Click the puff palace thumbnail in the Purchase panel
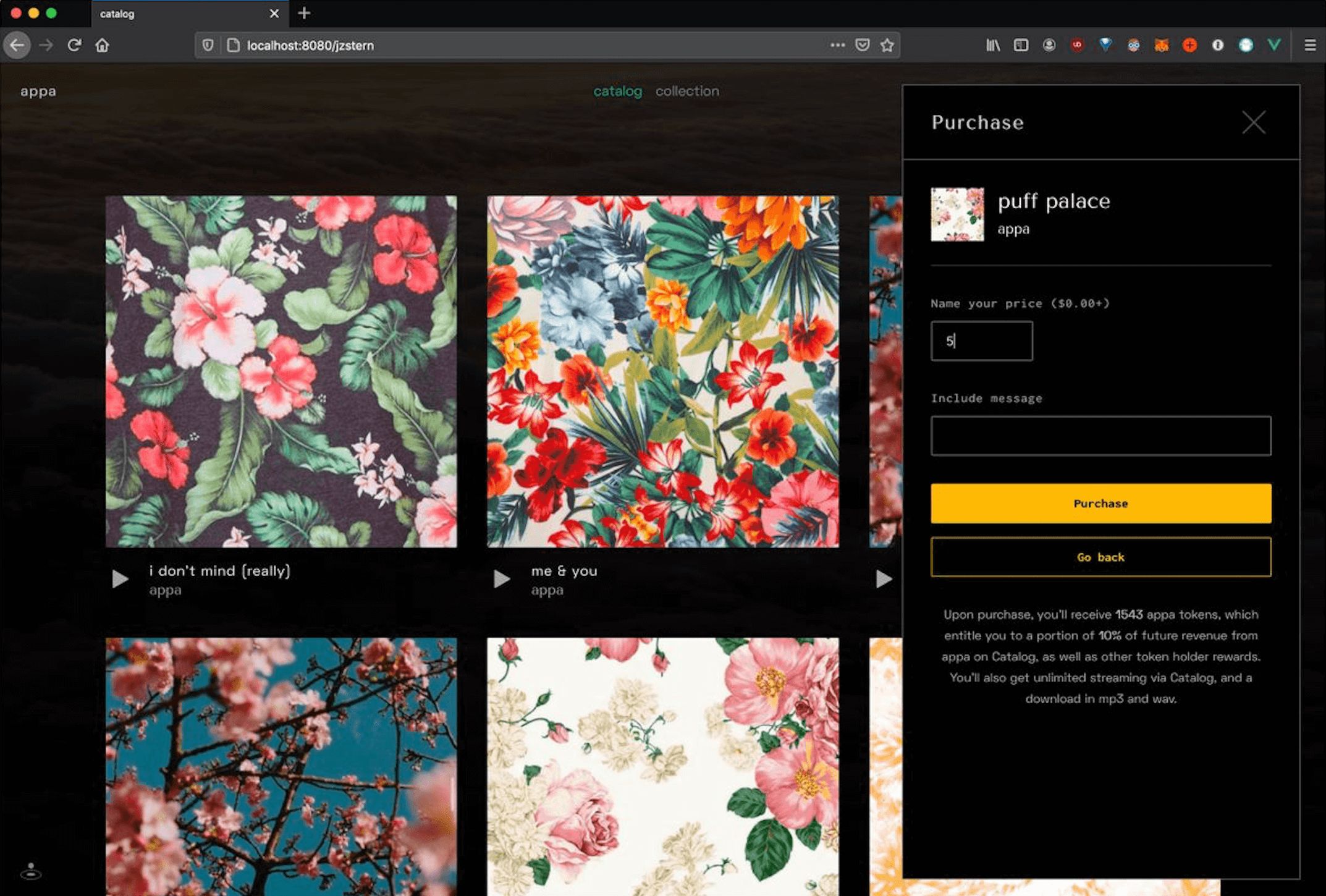The height and width of the screenshot is (896, 1326). [957, 214]
